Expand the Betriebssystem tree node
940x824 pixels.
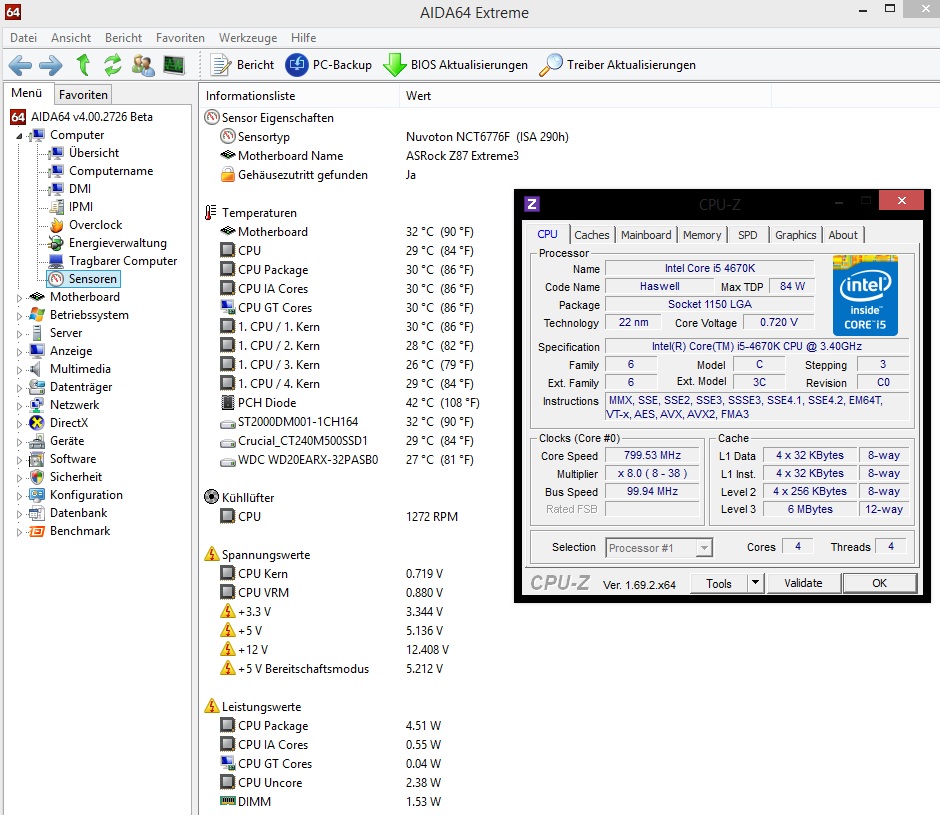19,315
